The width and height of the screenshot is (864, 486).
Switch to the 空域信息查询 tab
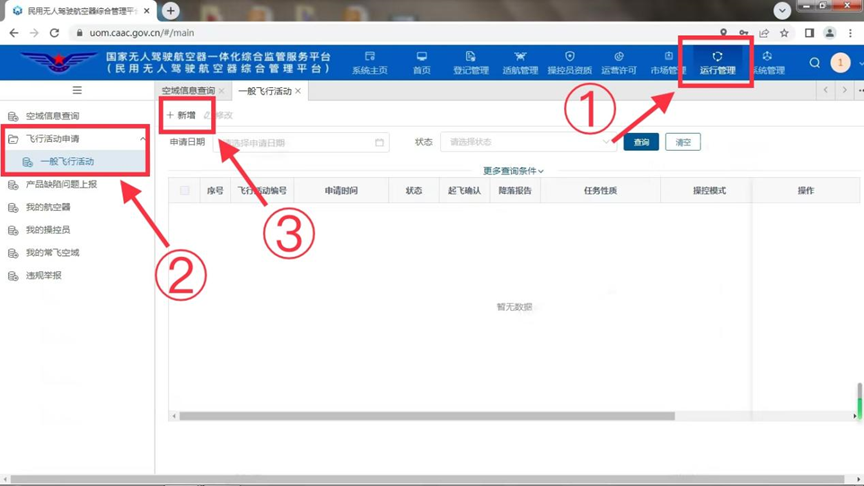188,91
